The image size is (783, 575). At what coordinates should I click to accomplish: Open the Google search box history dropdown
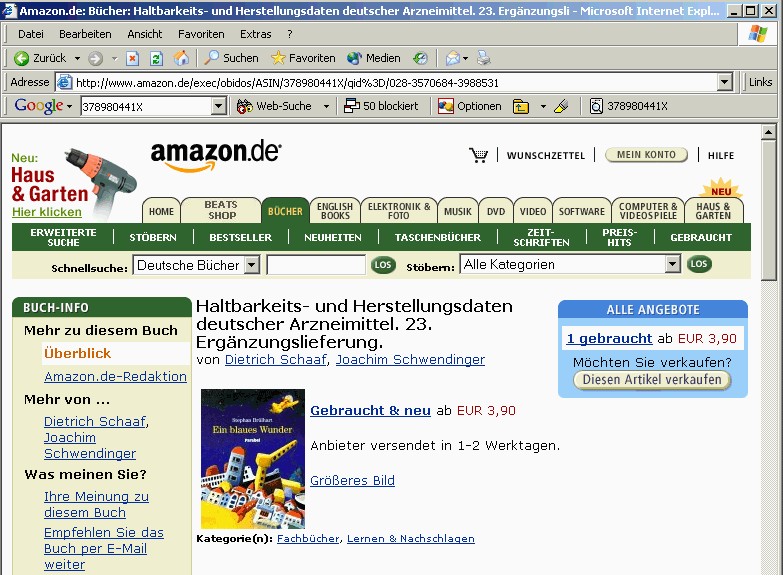point(218,106)
